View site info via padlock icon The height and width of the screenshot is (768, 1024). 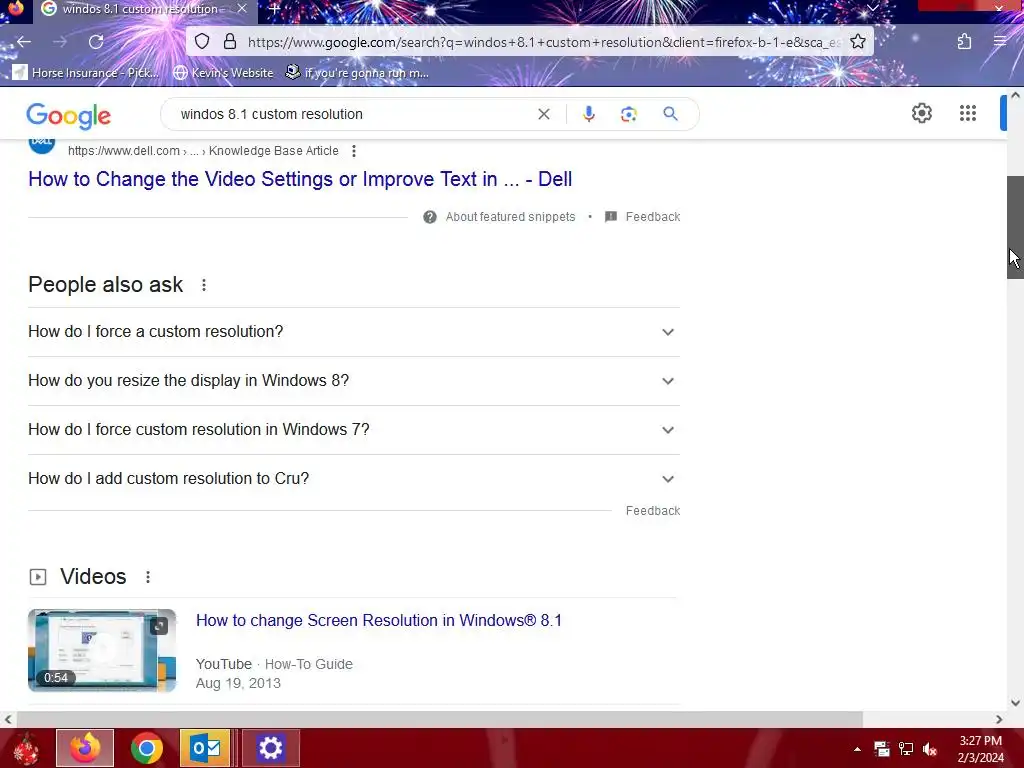230,42
